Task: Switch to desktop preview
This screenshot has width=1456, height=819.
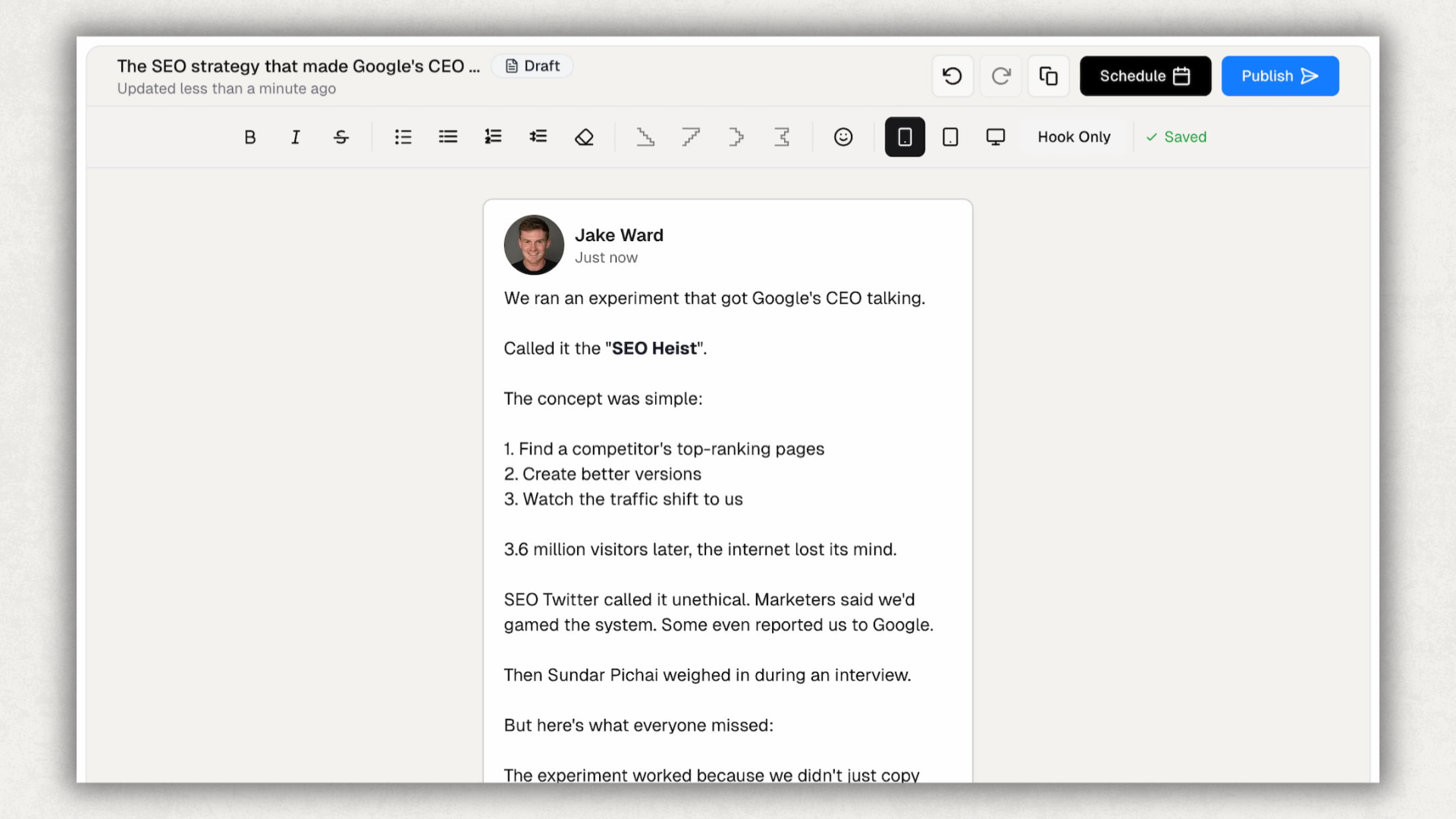Action: [996, 137]
